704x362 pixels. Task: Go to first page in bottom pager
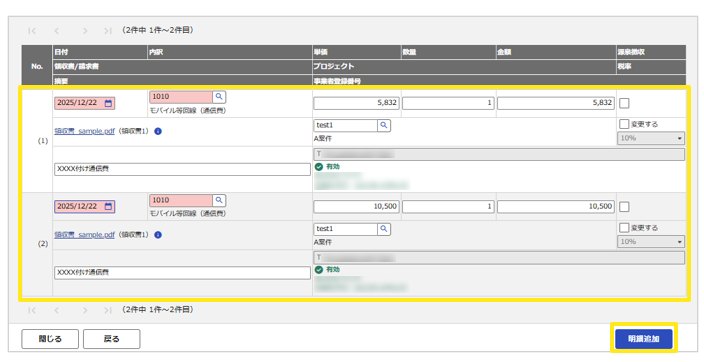[31, 310]
